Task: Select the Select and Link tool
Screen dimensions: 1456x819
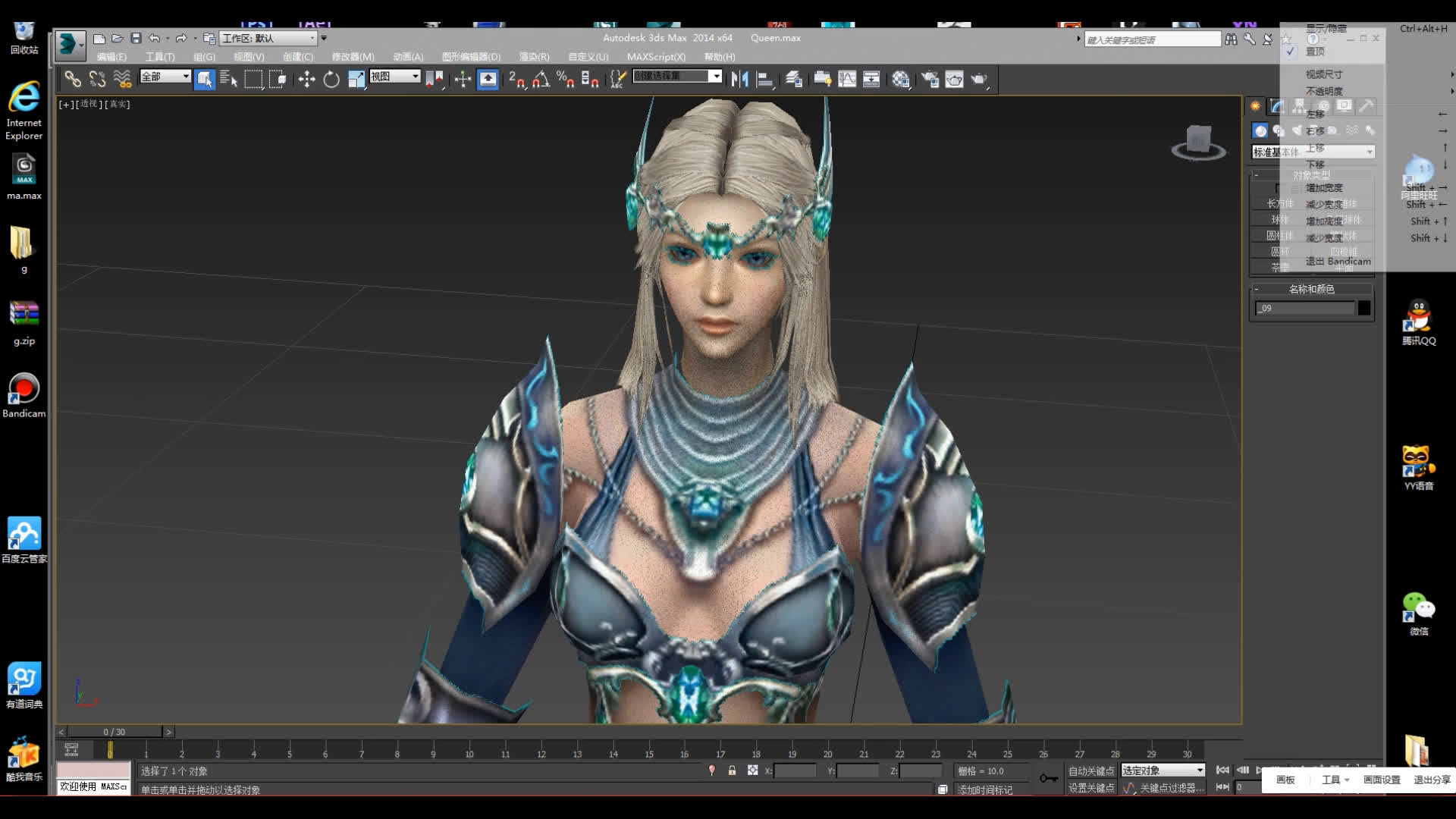Action: [x=73, y=79]
